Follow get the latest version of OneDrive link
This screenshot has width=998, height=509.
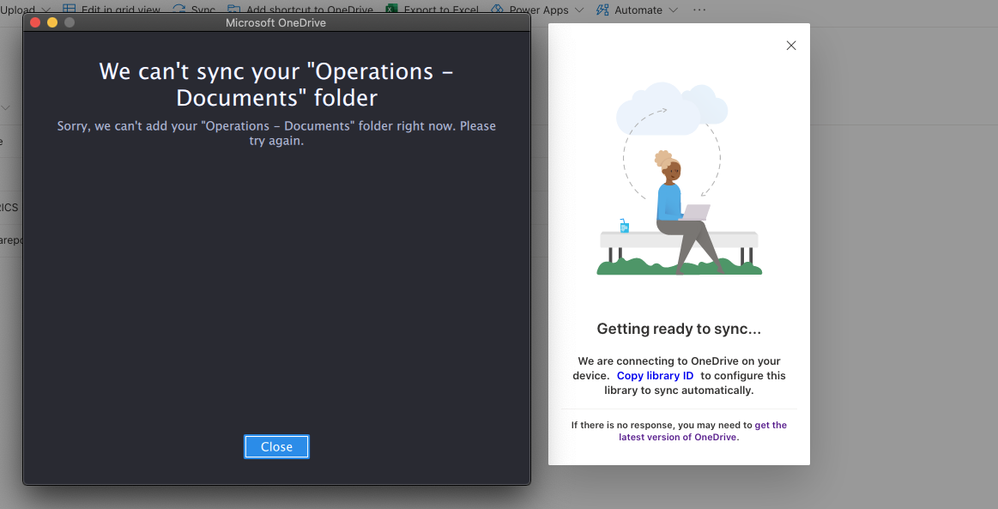tap(702, 431)
